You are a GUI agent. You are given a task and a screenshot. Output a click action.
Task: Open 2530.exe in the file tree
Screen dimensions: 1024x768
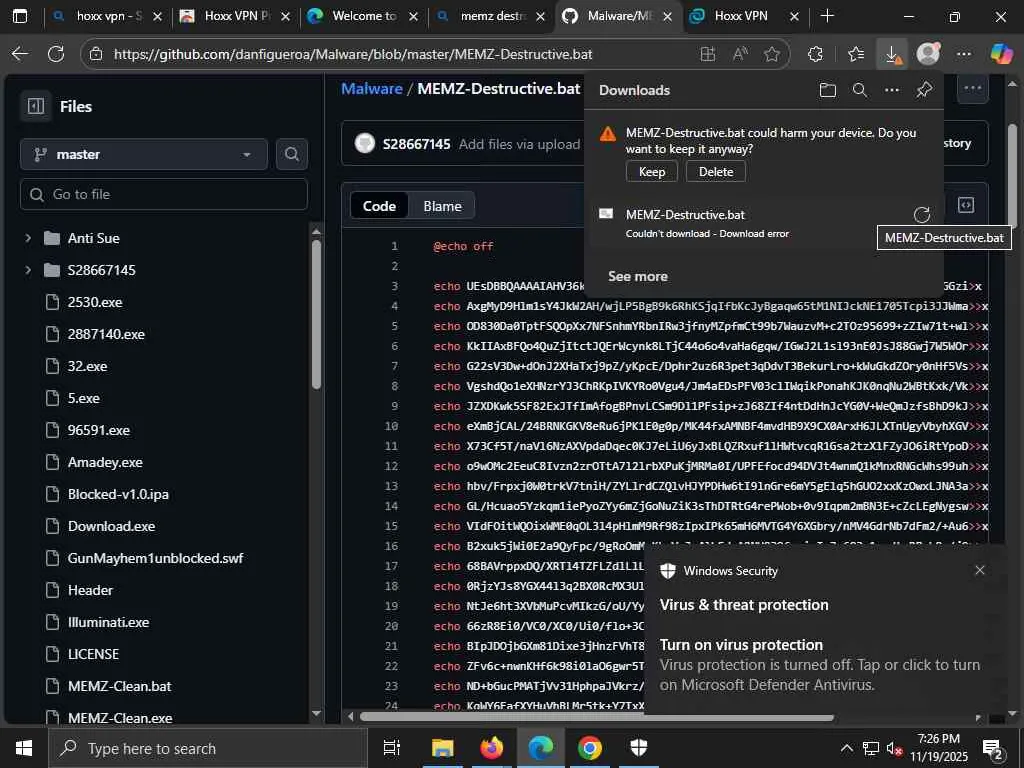(95, 302)
